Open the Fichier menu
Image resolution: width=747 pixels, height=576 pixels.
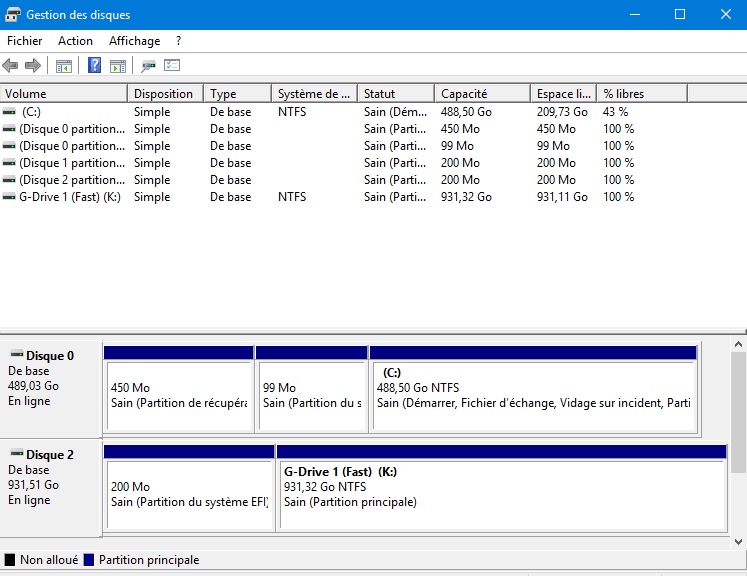[25, 41]
